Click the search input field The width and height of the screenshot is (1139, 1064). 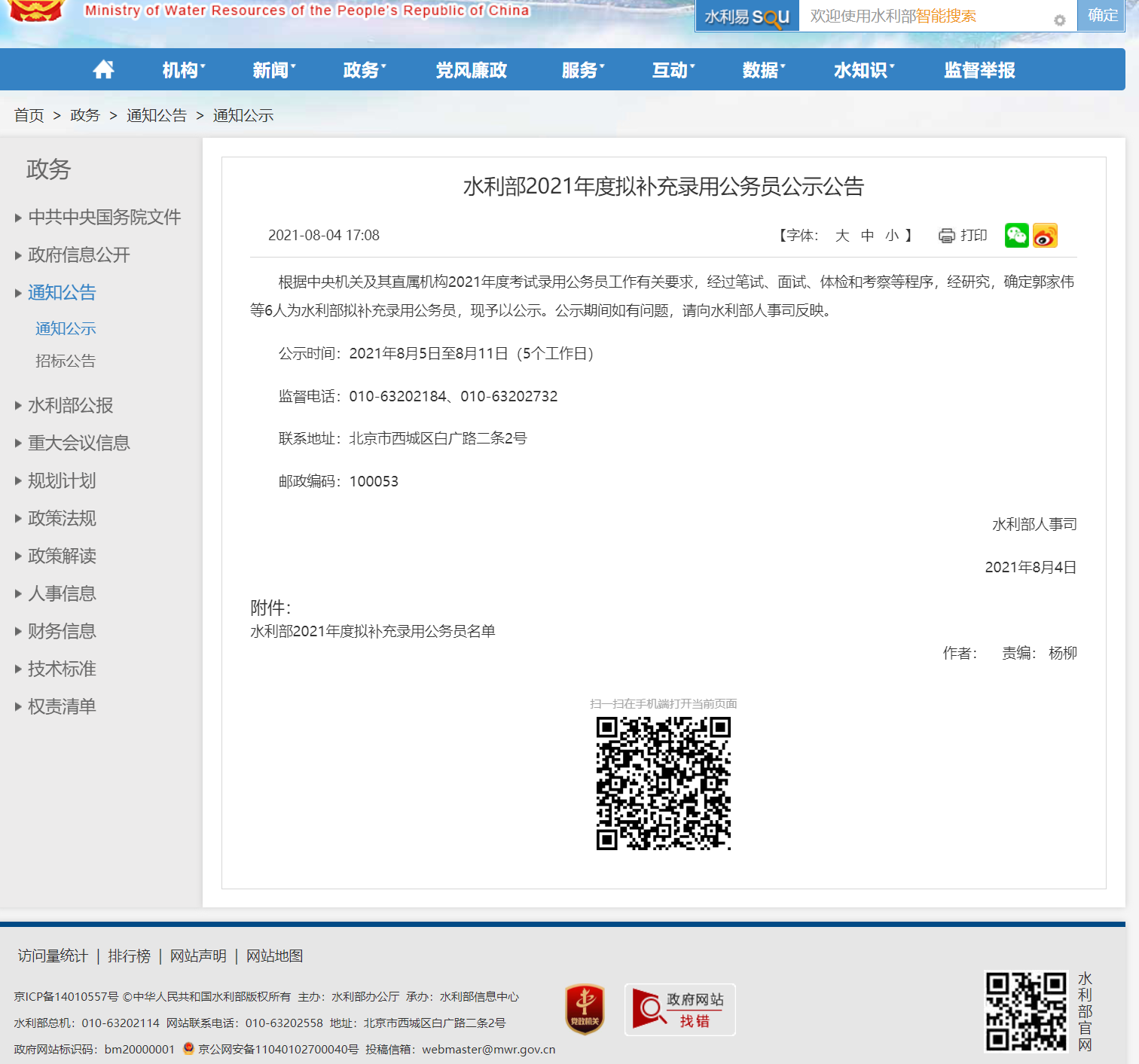[x=938, y=16]
